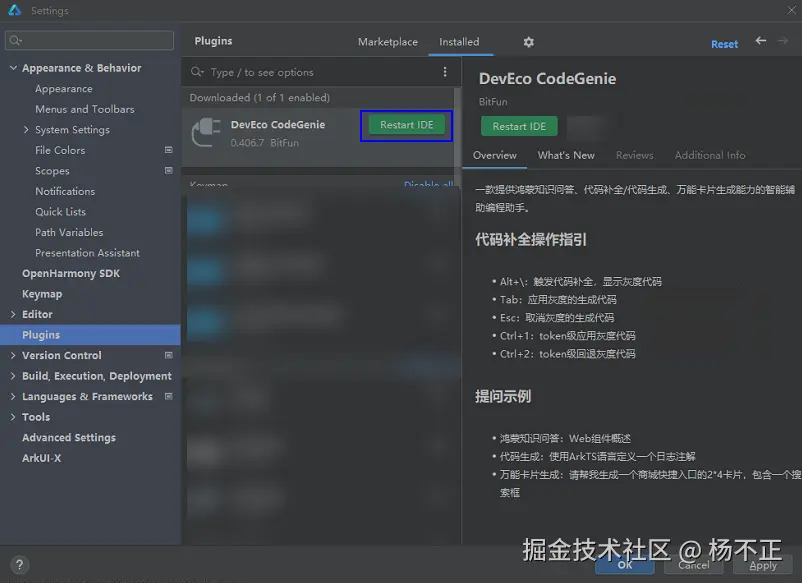Expand the Version Control section
This screenshot has width=802, height=583.
pyautogui.click(x=13, y=355)
